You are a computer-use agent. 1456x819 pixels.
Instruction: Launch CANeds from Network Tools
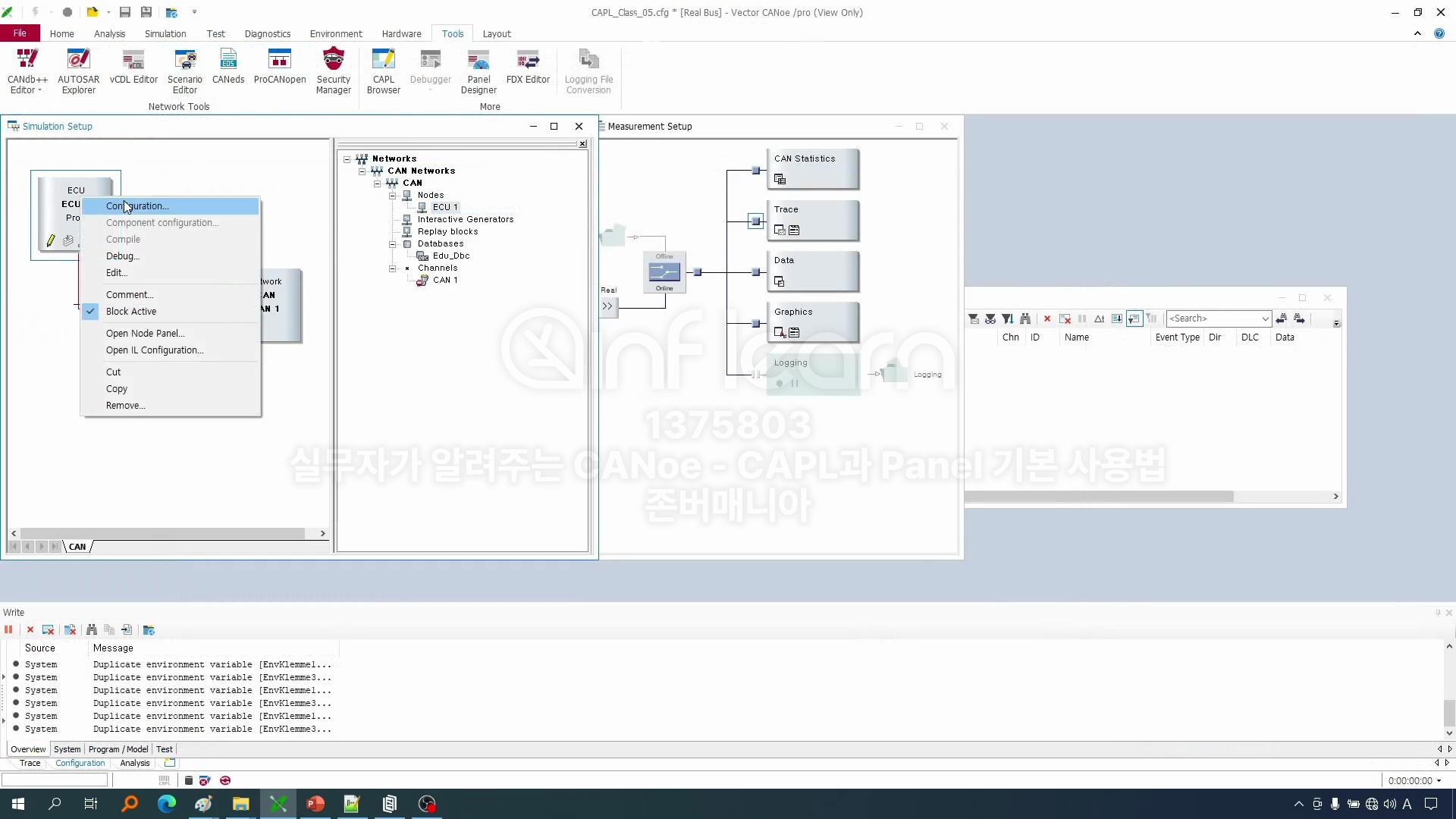(228, 67)
